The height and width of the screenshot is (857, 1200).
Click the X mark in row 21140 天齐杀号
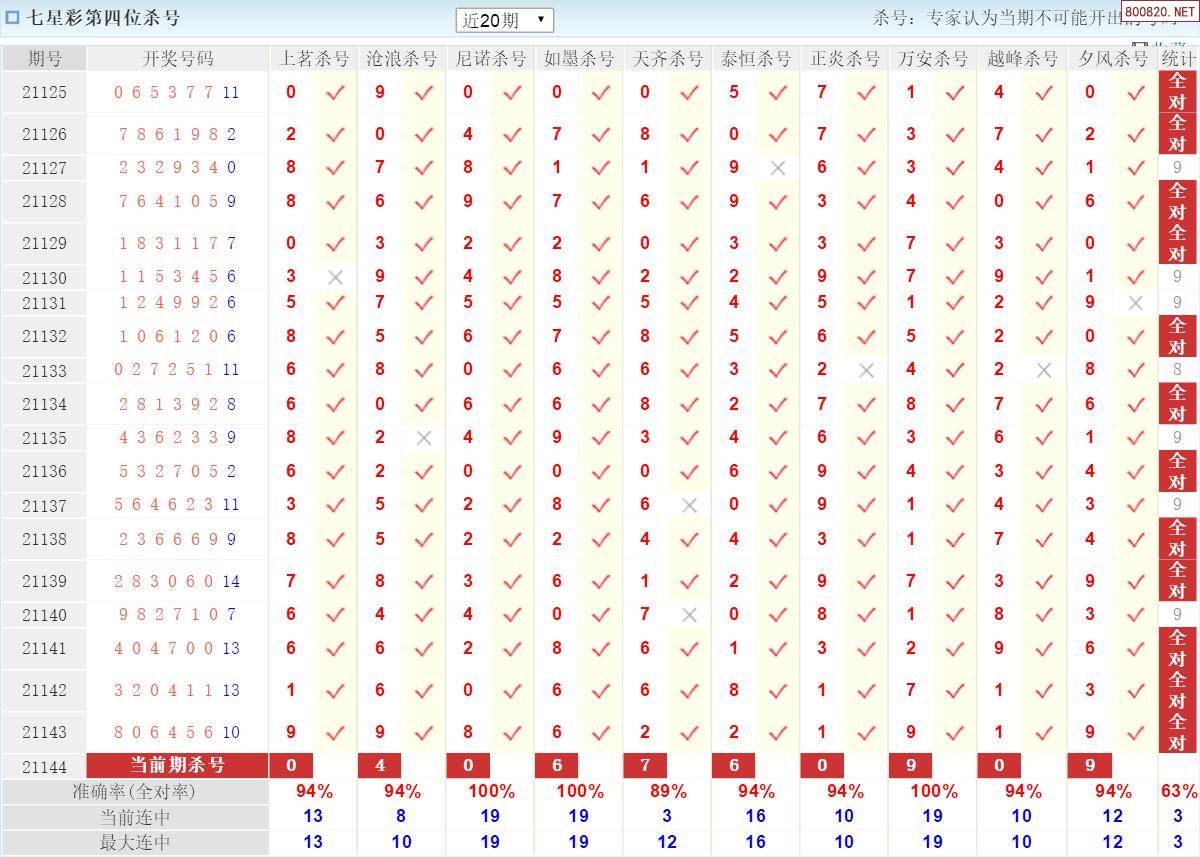point(689,615)
